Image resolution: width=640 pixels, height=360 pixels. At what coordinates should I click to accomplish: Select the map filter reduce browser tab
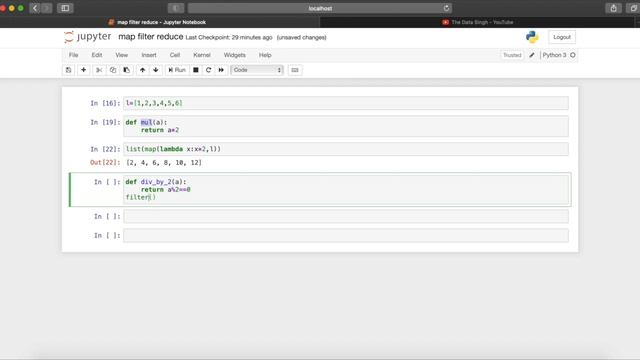(160, 22)
